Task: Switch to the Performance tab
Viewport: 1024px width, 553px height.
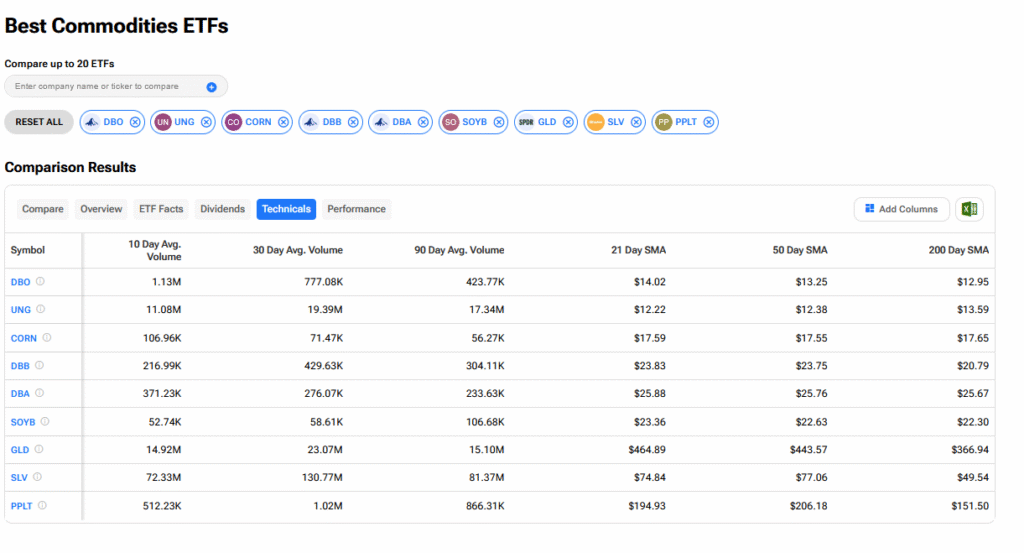Action: pyautogui.click(x=357, y=209)
